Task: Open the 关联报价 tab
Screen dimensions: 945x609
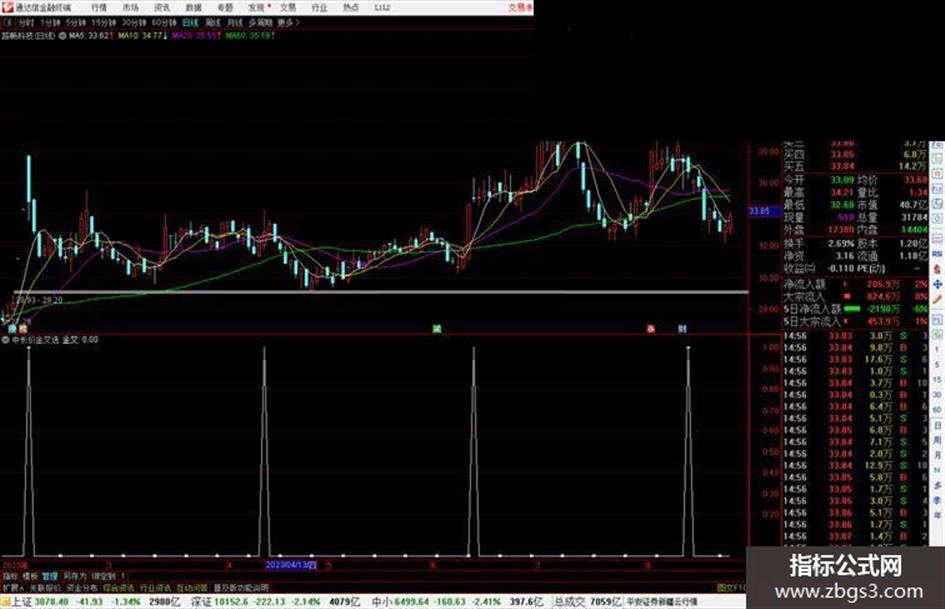Action: 45,587
